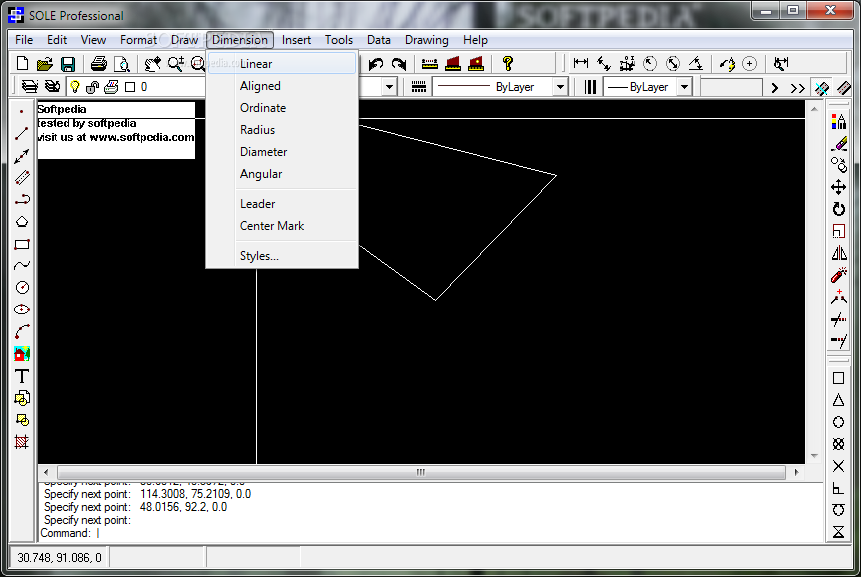The image size is (861, 577).
Task: Open the Drawing menu
Action: point(427,40)
